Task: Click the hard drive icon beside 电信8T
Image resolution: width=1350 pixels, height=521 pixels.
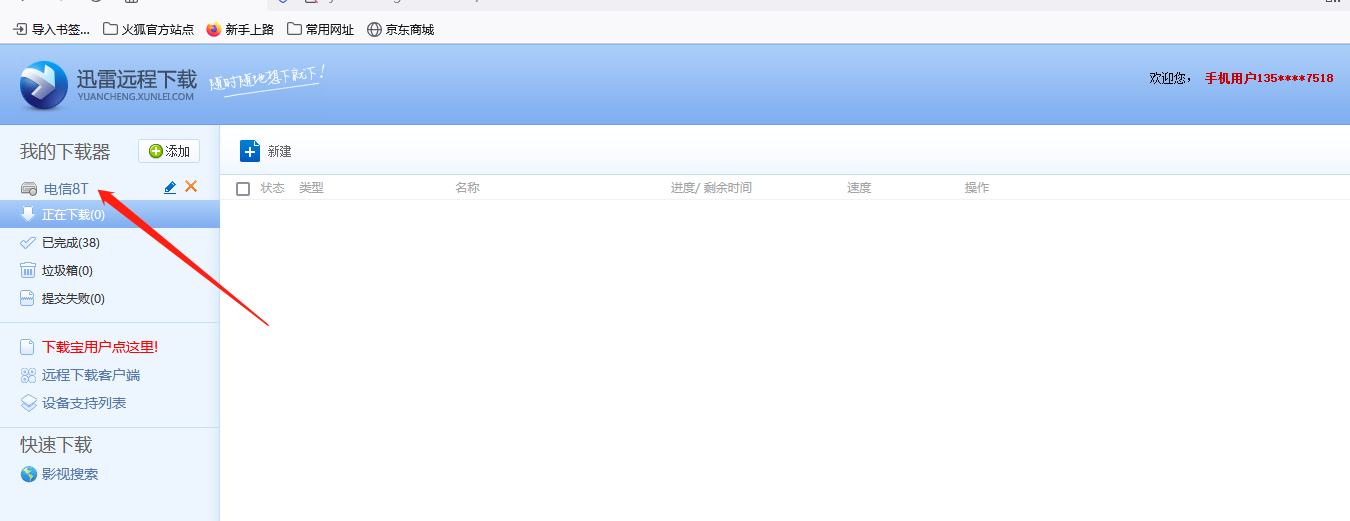Action: pos(29,189)
